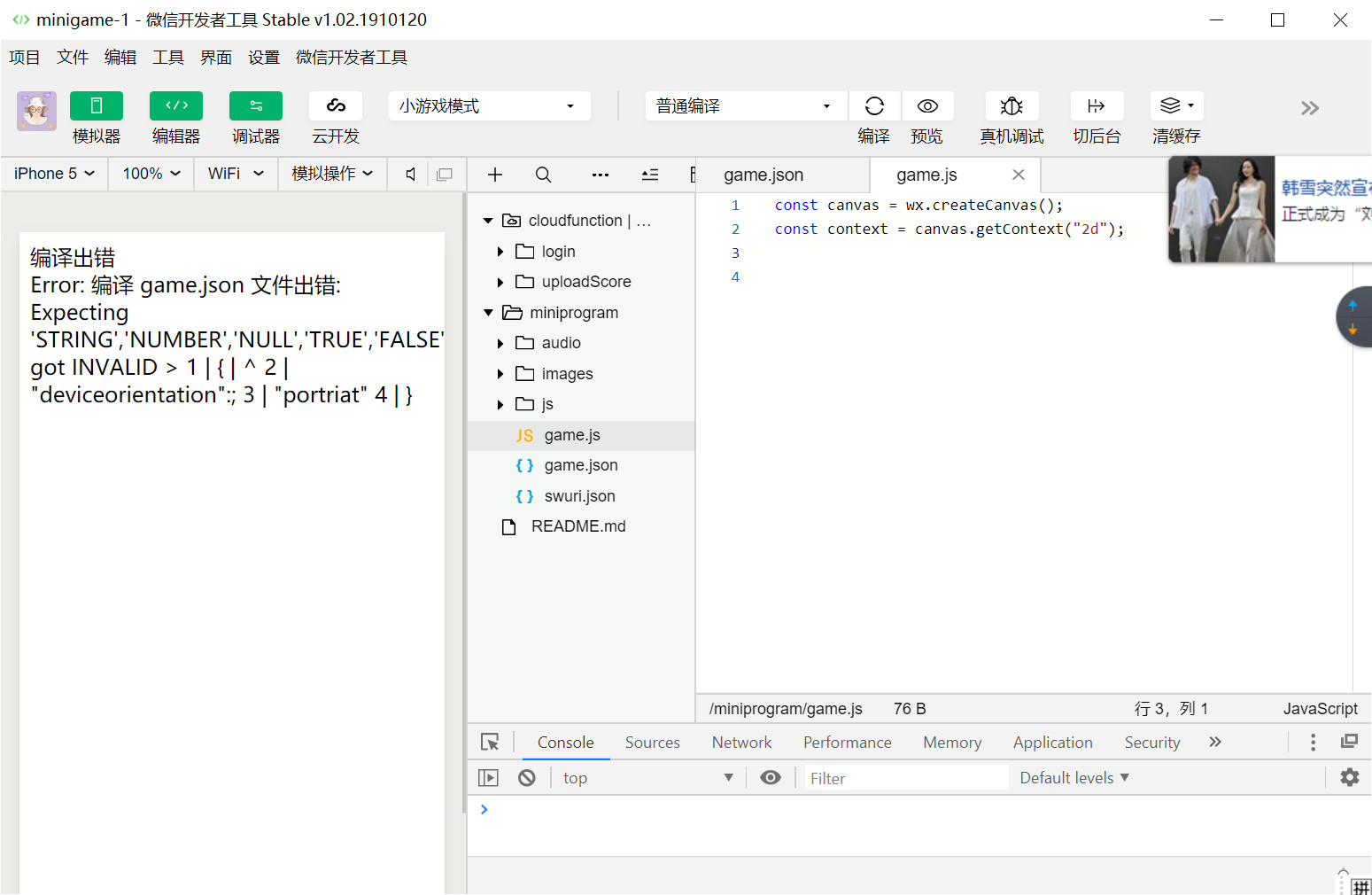The image size is (1372, 895).
Task: Mute the simulator sound speaker icon
Action: (410, 175)
